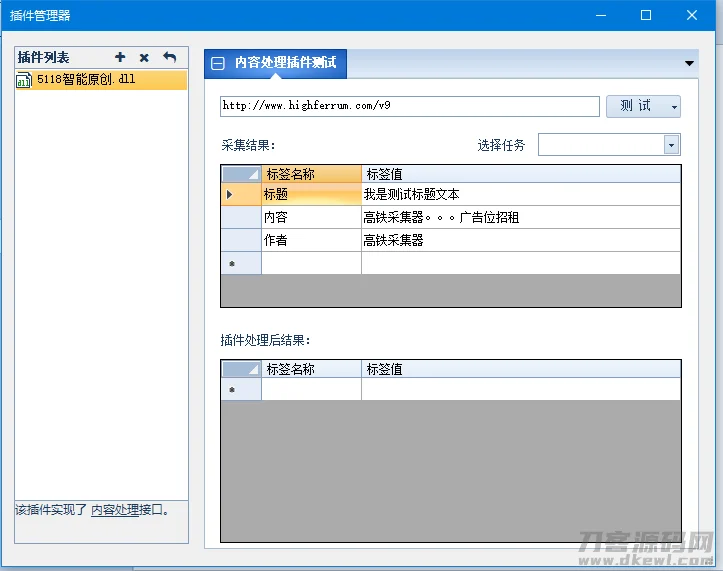Click 标签名称 column header in 采集结果 grid
Screen dimensions: 723x571
(310, 174)
